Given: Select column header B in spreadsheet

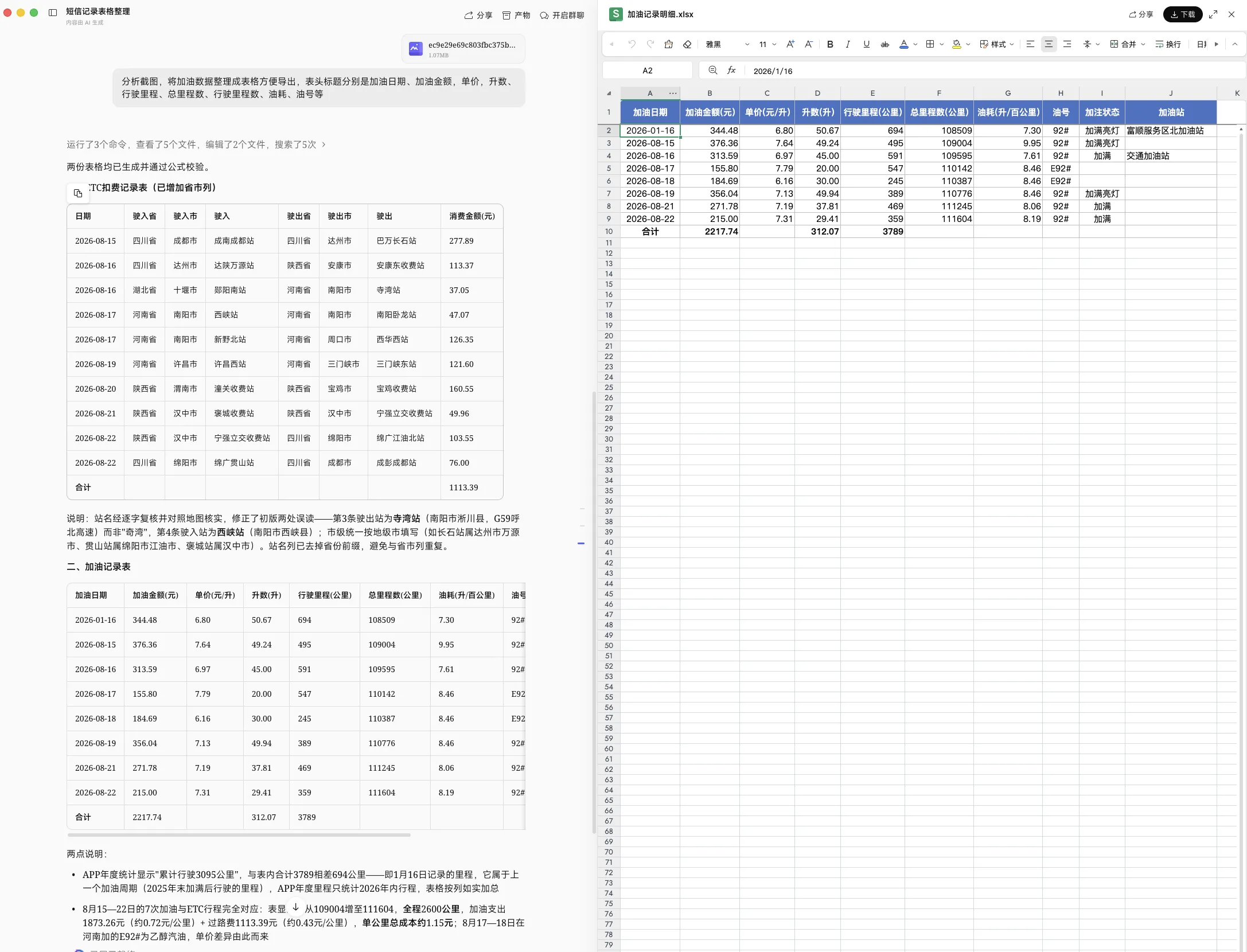Looking at the screenshot, I should (x=710, y=93).
